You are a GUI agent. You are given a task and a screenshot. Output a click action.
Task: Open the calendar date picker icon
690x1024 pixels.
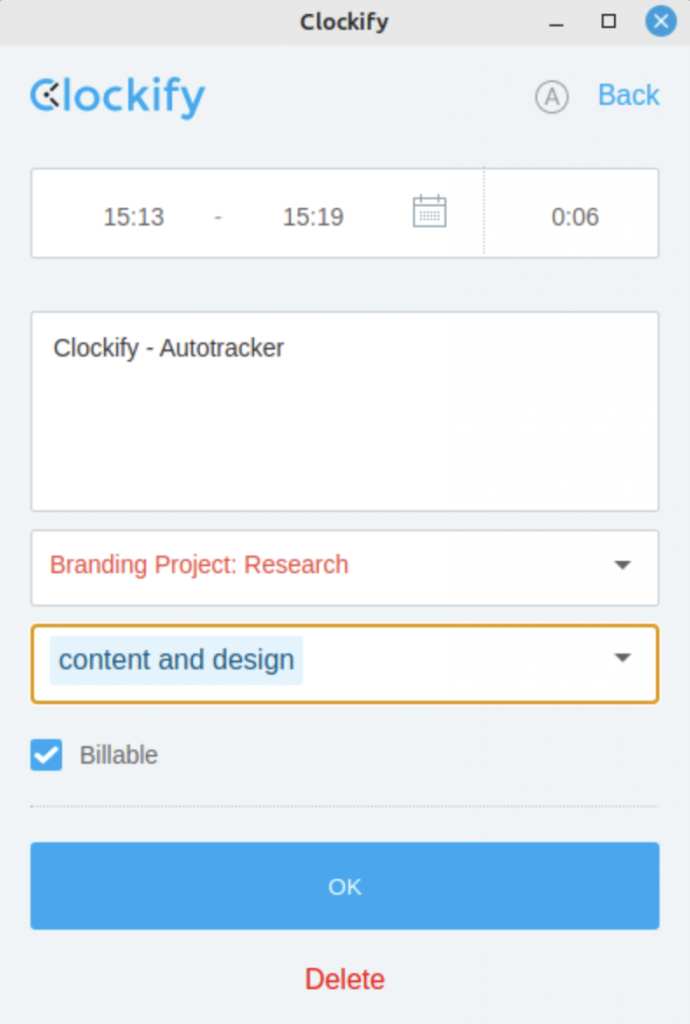[x=430, y=212]
